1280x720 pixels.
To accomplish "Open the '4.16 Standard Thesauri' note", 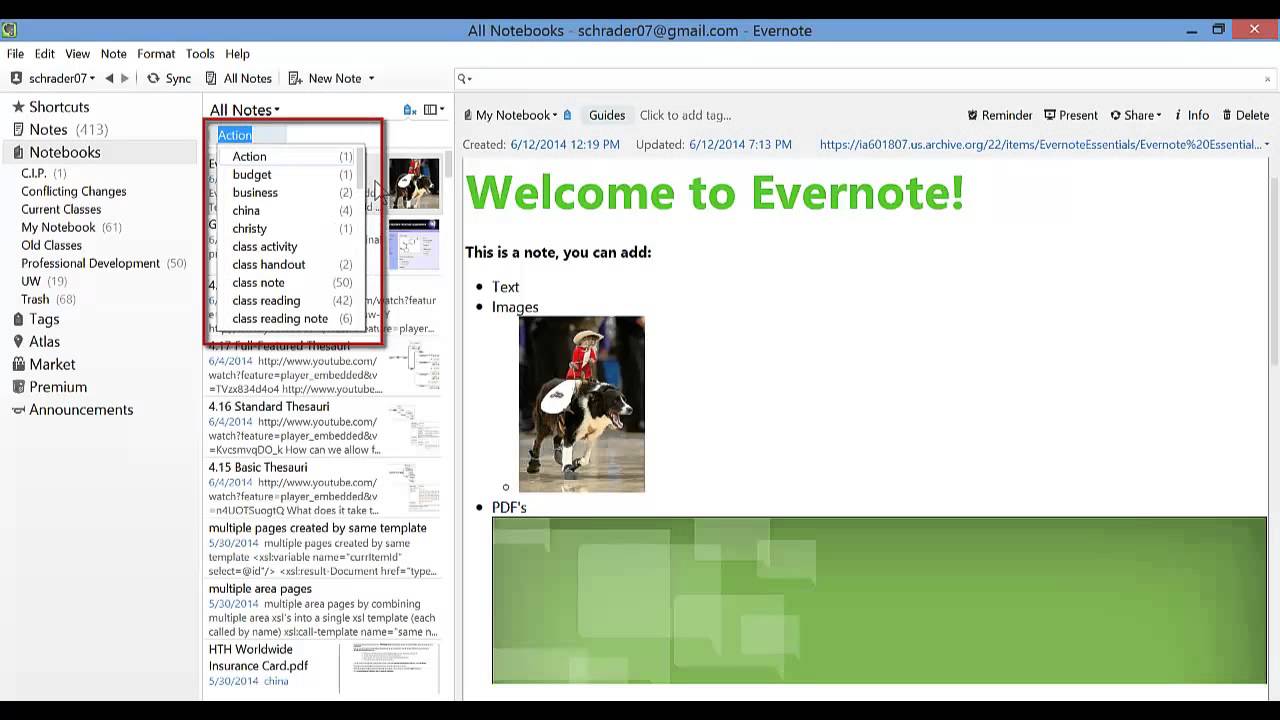I will tap(324, 428).
